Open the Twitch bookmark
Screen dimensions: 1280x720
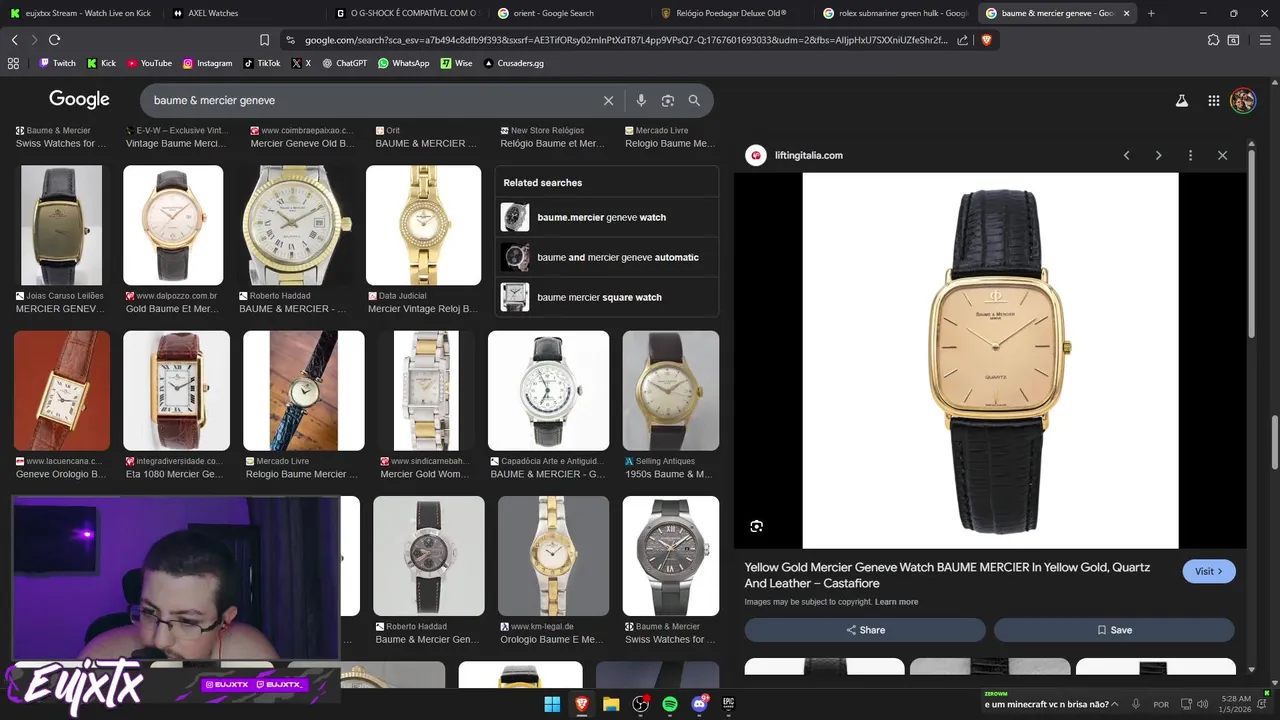[x=57, y=63]
